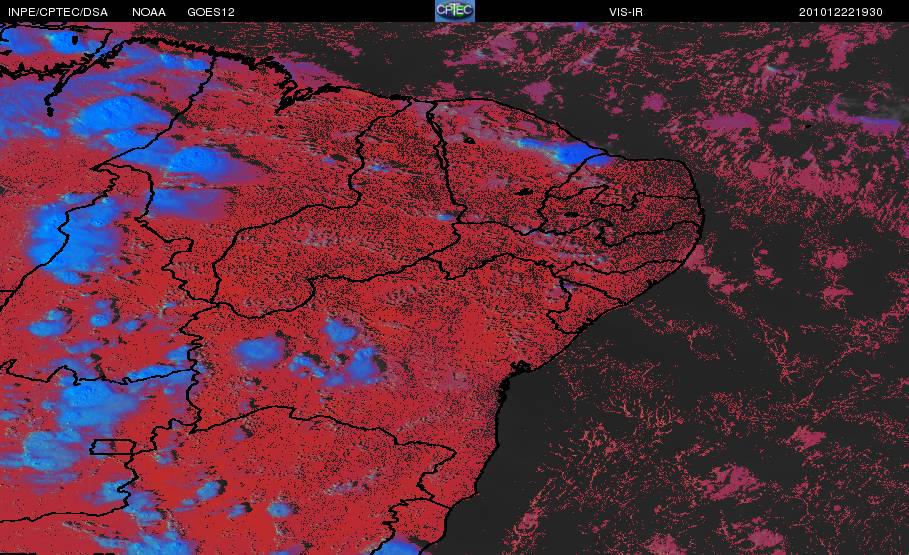Image resolution: width=909 pixels, height=555 pixels.
Task: Click the GOES12 satellite label
Action: click(210, 12)
